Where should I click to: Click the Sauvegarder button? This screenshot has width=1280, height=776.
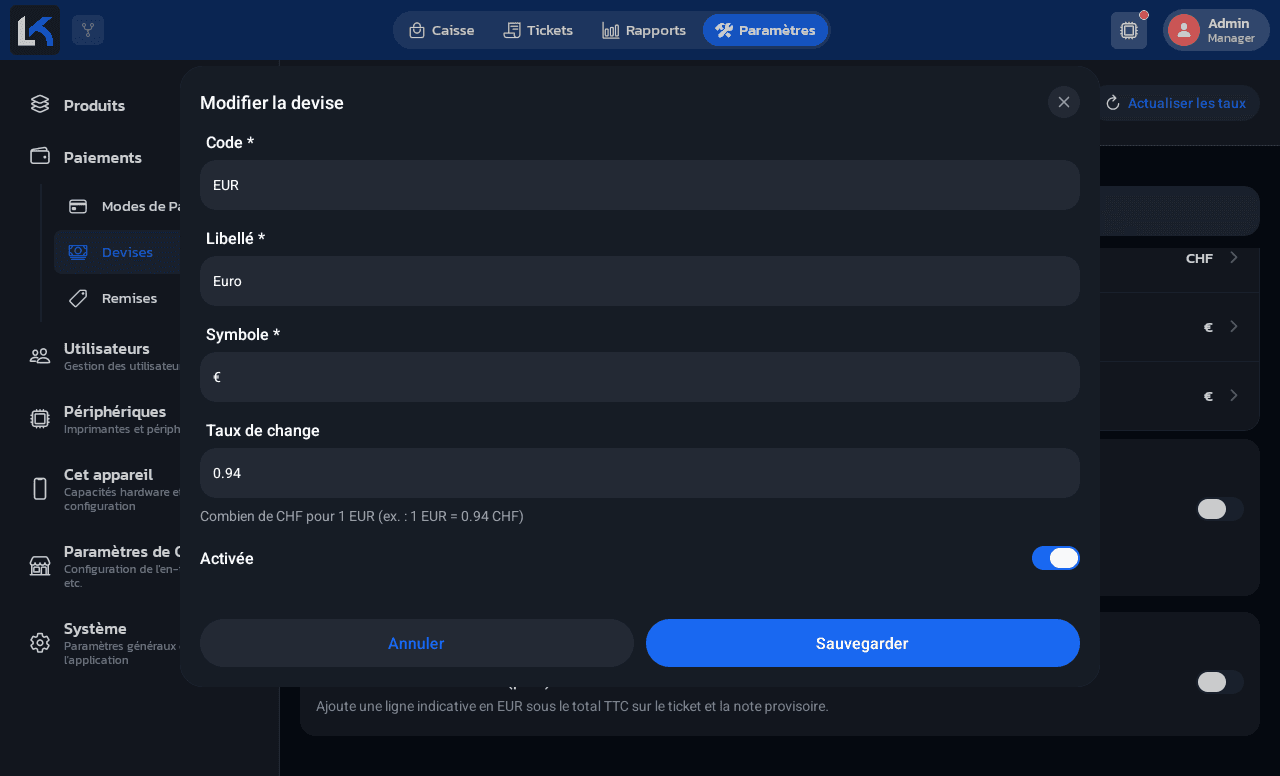point(863,643)
